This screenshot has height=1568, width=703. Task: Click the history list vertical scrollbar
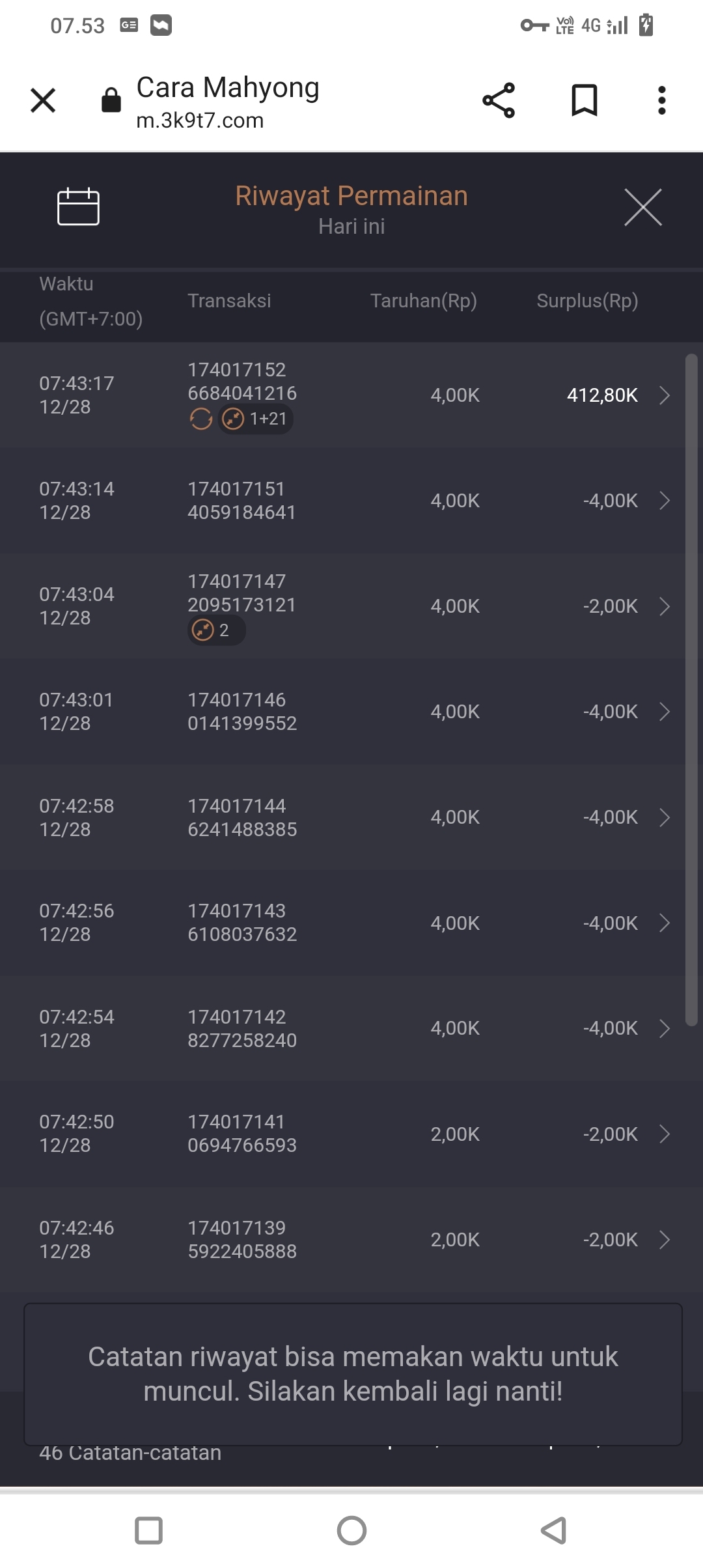(691, 690)
